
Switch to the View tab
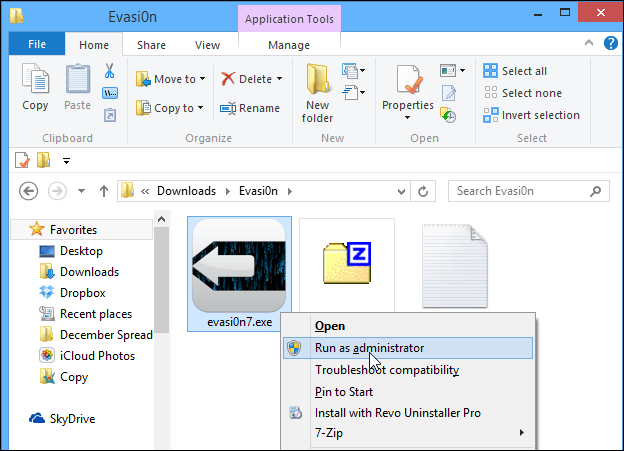click(x=207, y=45)
